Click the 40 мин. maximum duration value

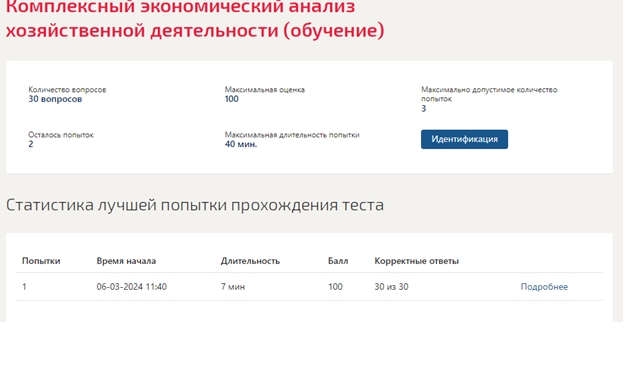click(x=241, y=144)
